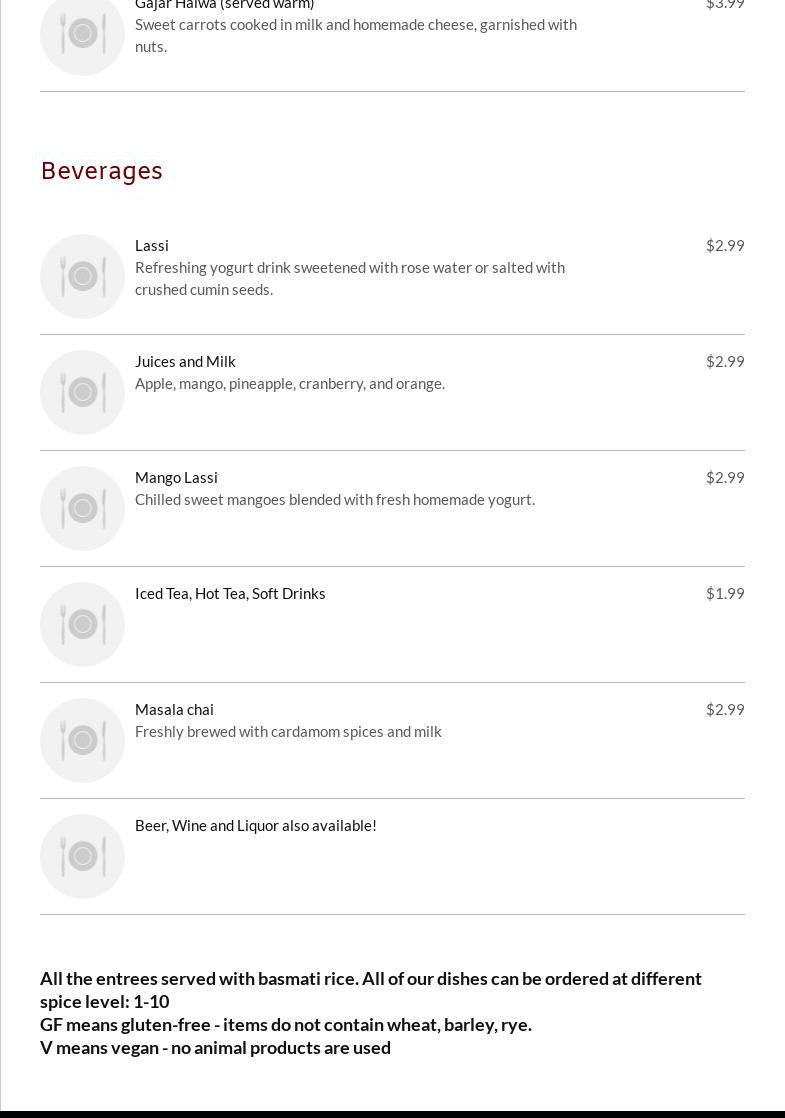Open the Masala chai placeholder plate image
Screen dimensions: 785x1118
82,740
